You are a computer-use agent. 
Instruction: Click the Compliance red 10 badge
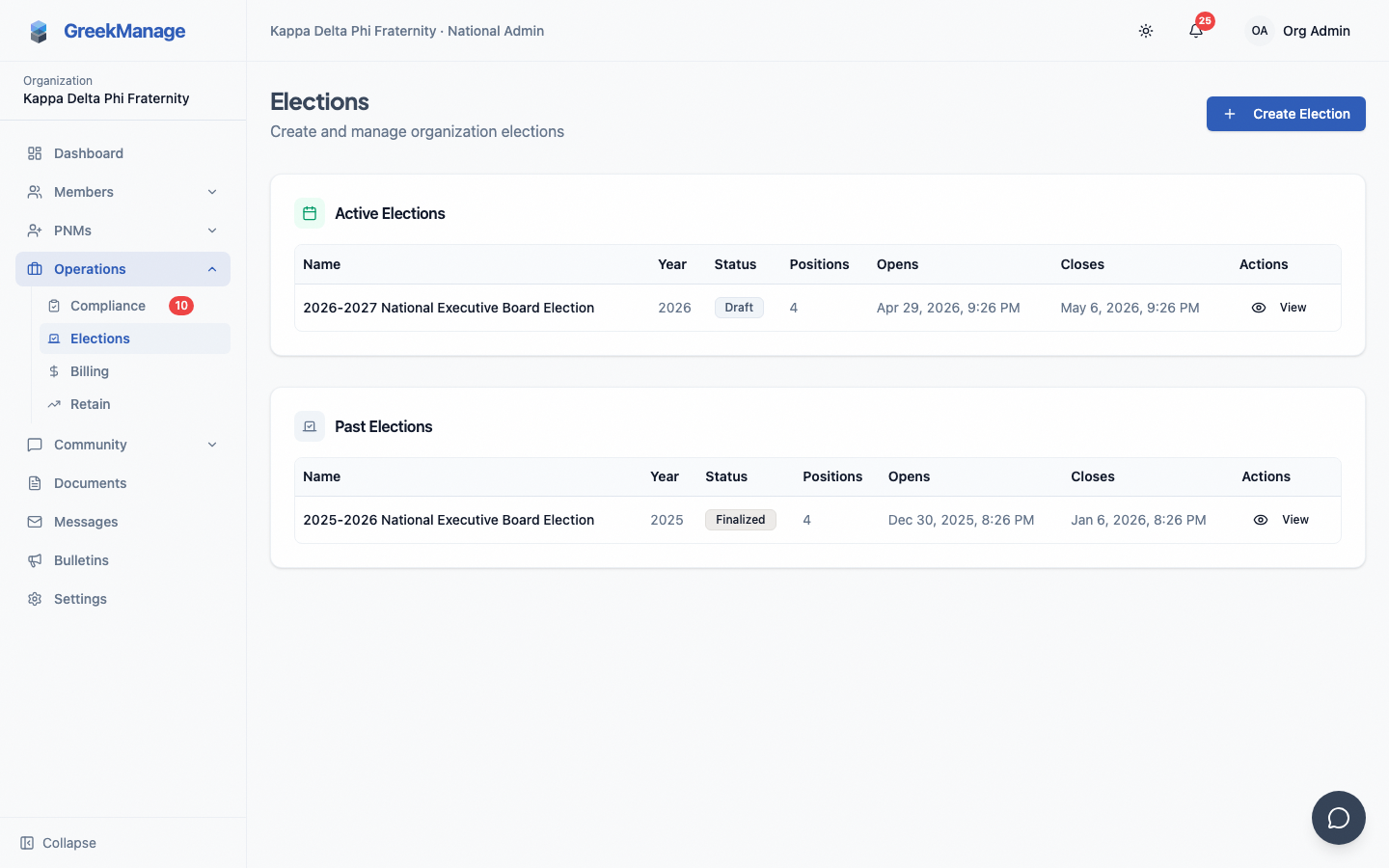coord(181,306)
